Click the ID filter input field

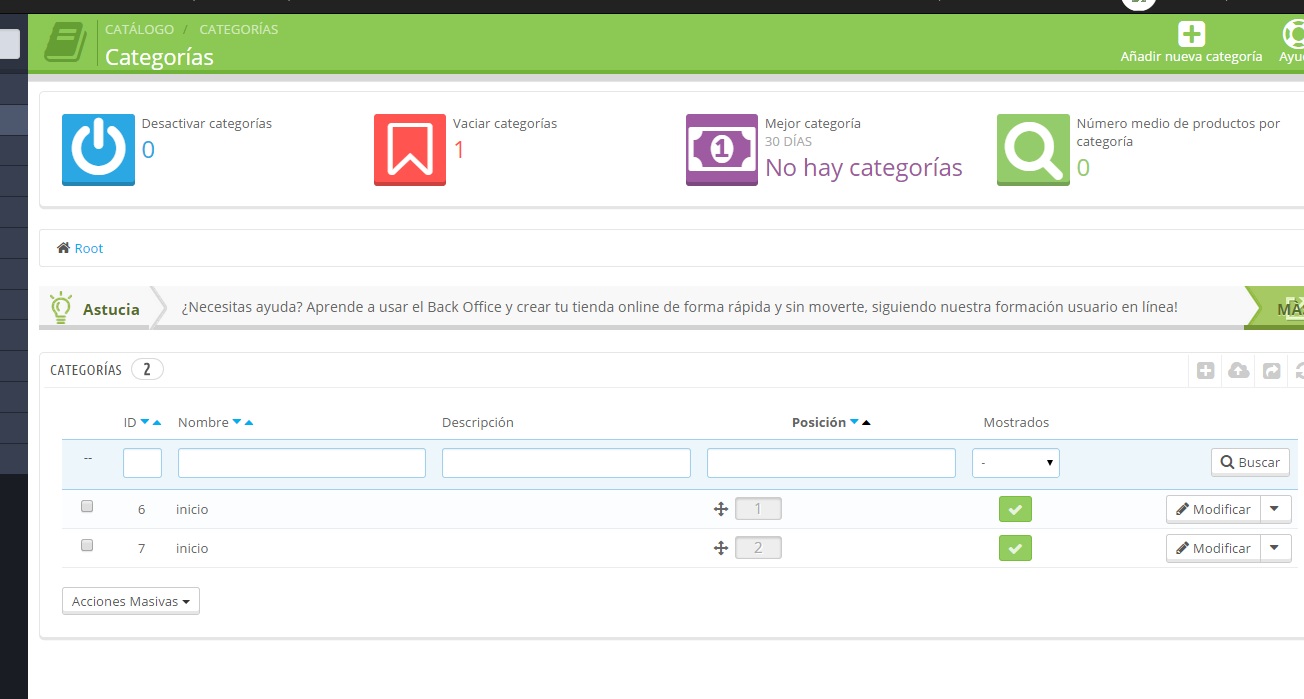click(x=142, y=463)
